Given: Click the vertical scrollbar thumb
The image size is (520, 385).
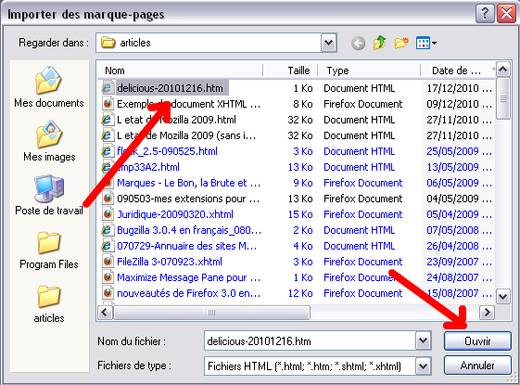Looking at the screenshot, I should pos(503,99).
